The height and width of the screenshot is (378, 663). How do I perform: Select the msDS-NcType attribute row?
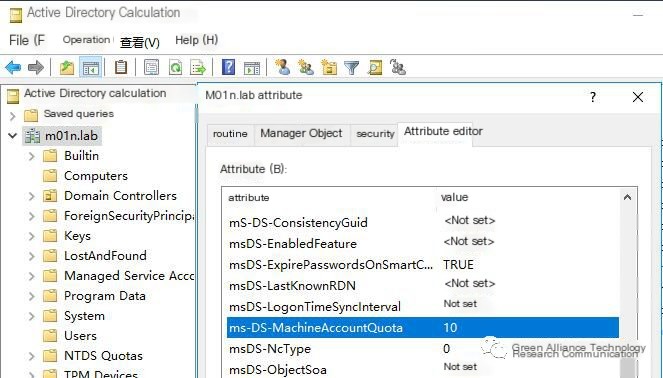(423, 349)
